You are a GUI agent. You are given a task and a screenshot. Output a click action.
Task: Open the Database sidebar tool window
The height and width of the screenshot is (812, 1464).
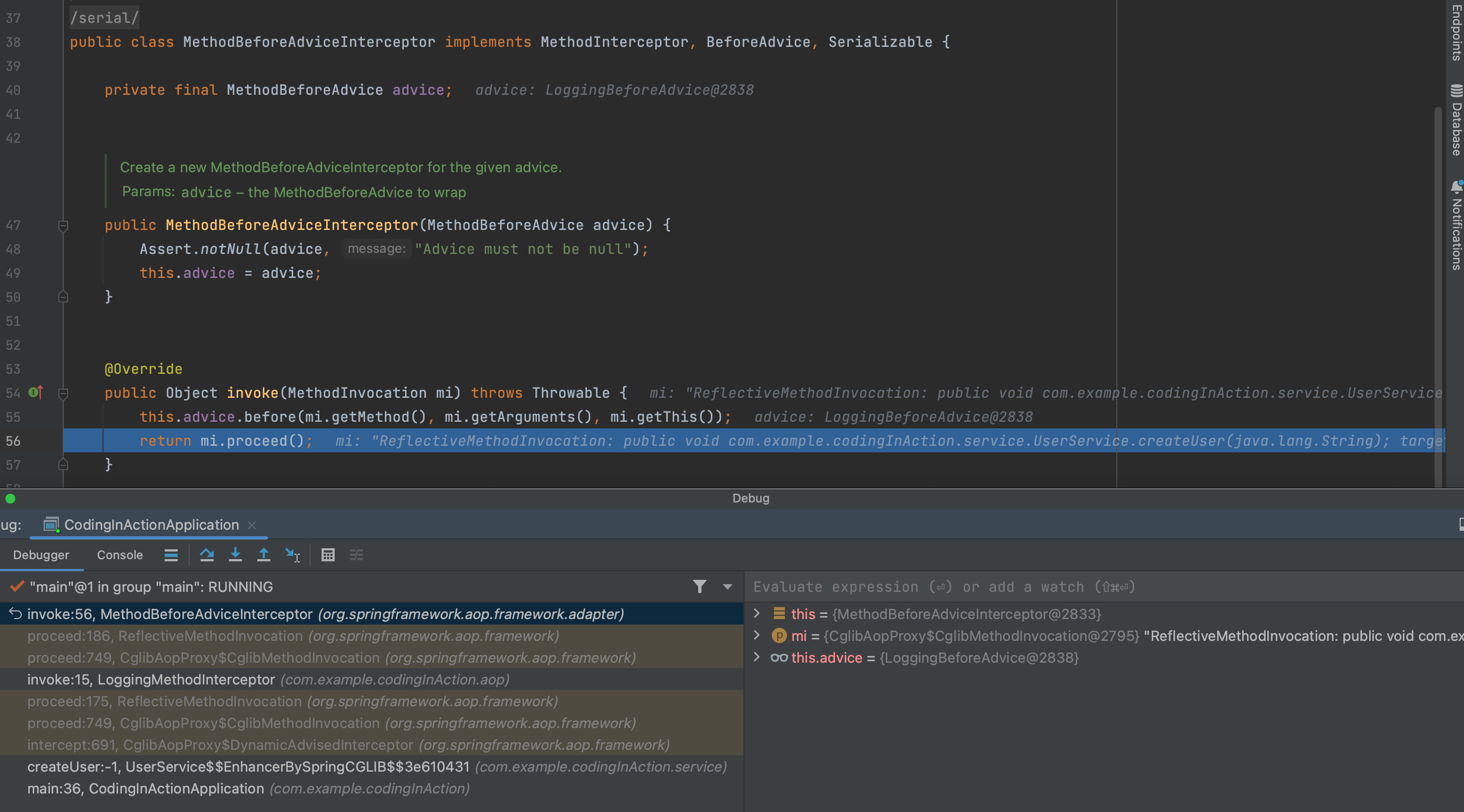1456,120
